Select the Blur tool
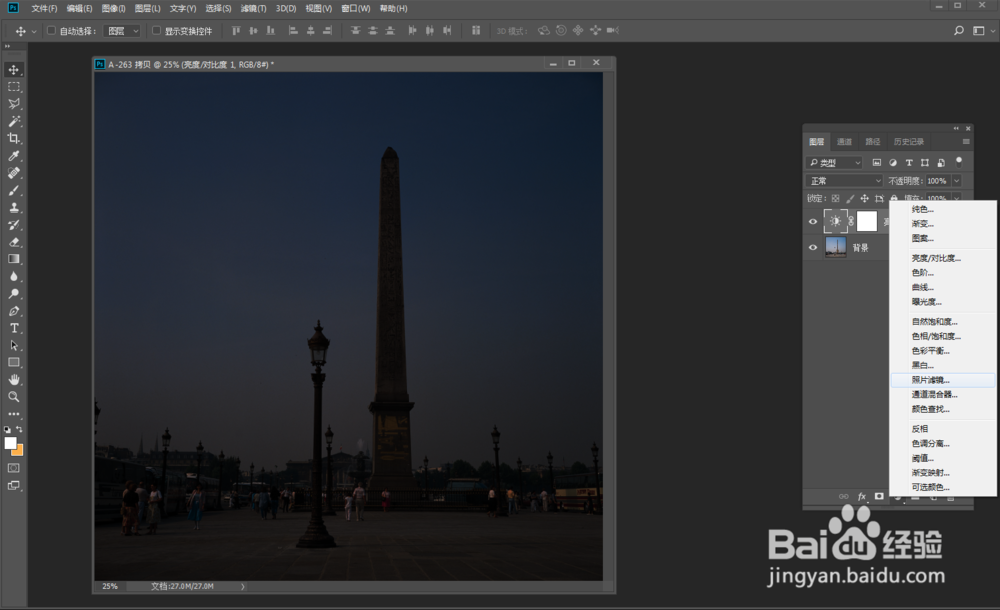Viewport: 1000px width, 610px height. pyautogui.click(x=13, y=276)
